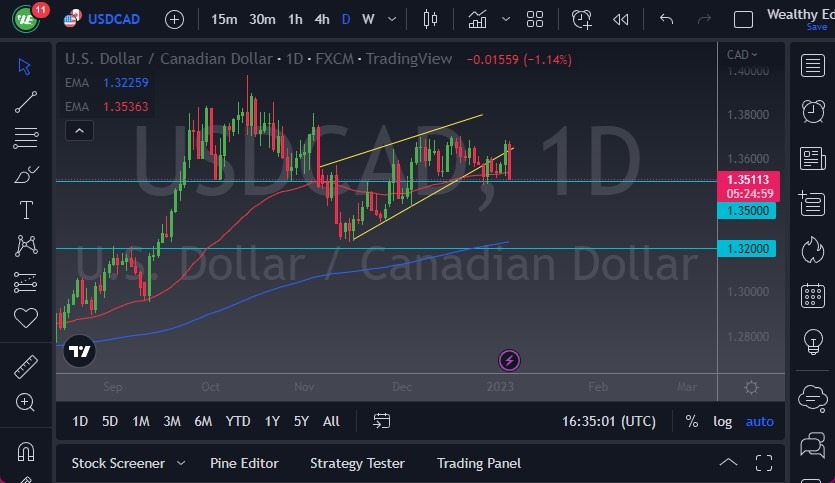Open the watchlist panel
The width and height of the screenshot is (835, 483).
coord(813,66)
